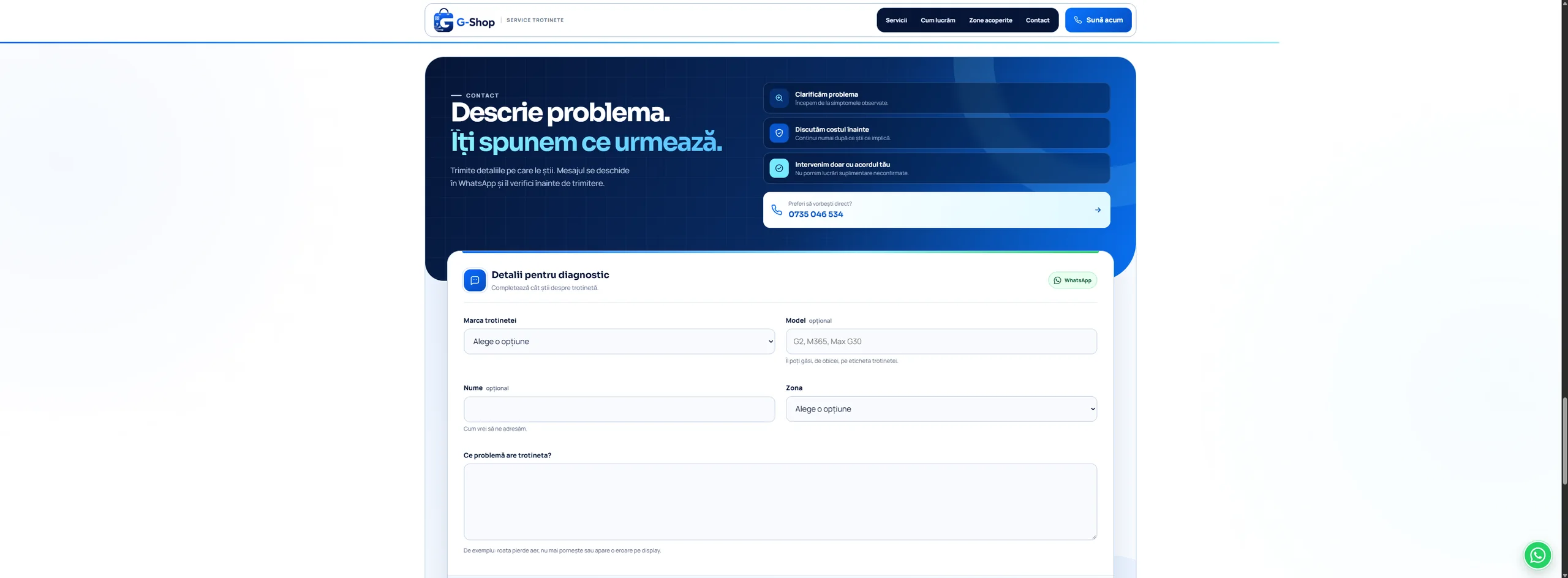Call the number 0735 046 534
The width and height of the screenshot is (1568, 578).
(815, 214)
